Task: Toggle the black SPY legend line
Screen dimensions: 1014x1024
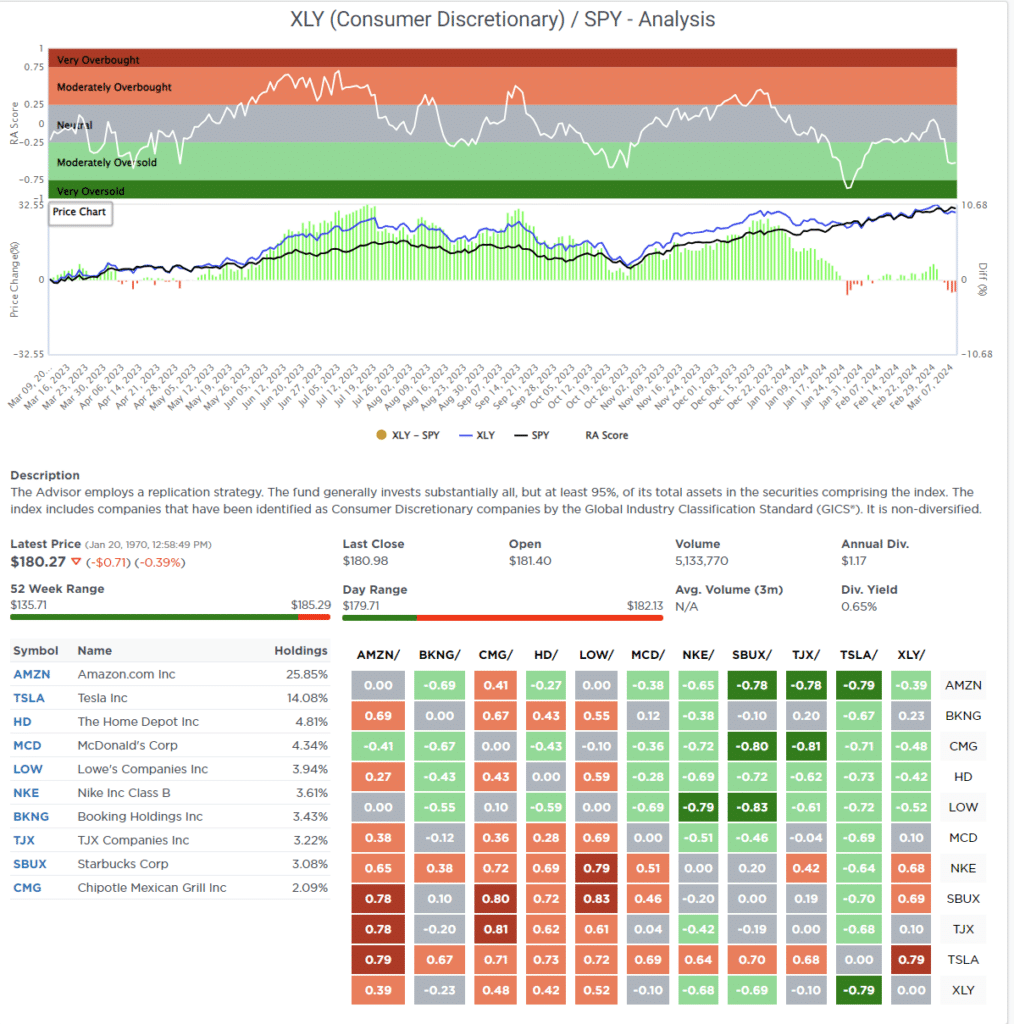Action: pos(531,435)
